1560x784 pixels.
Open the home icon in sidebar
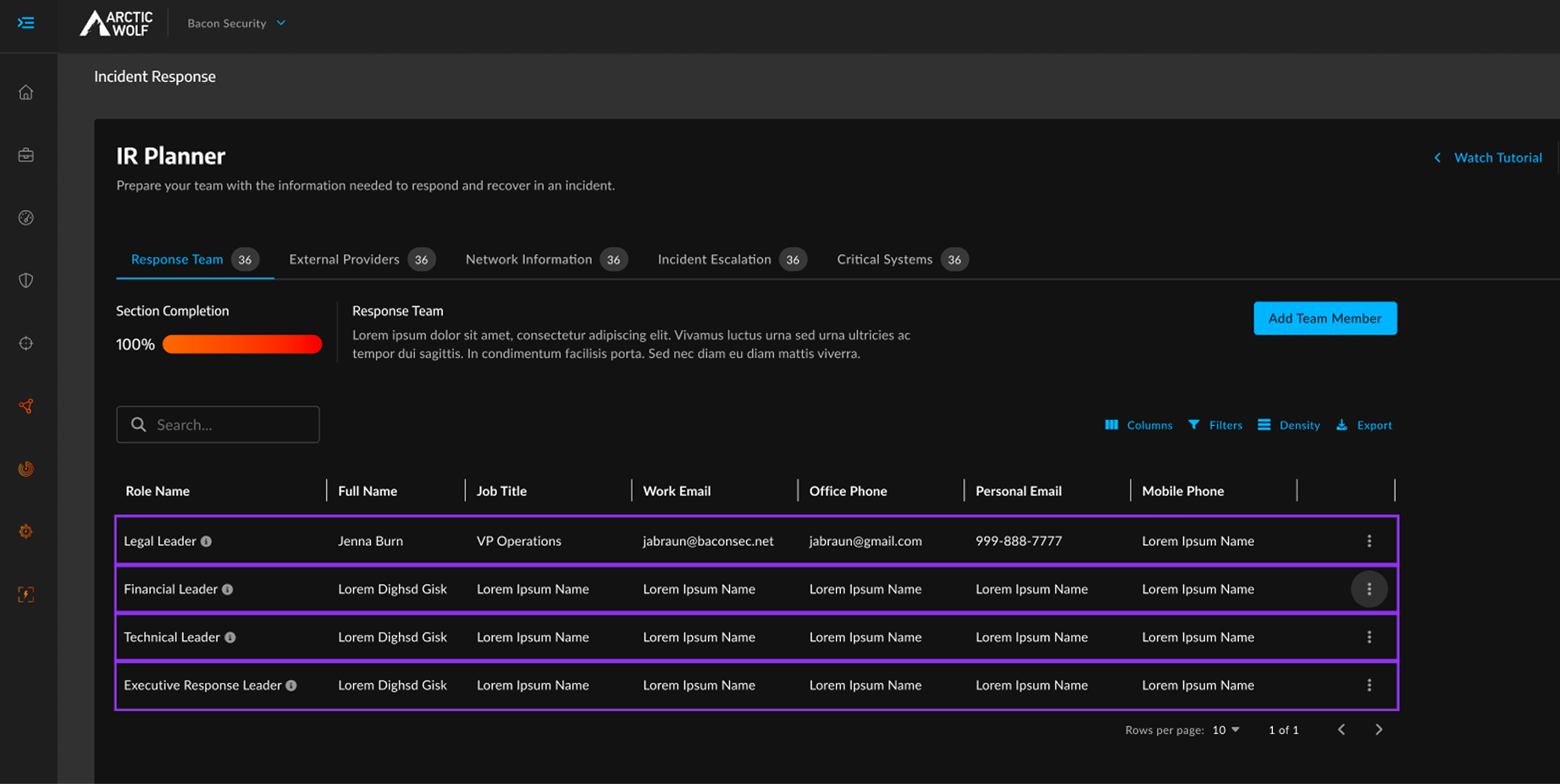pyautogui.click(x=26, y=92)
